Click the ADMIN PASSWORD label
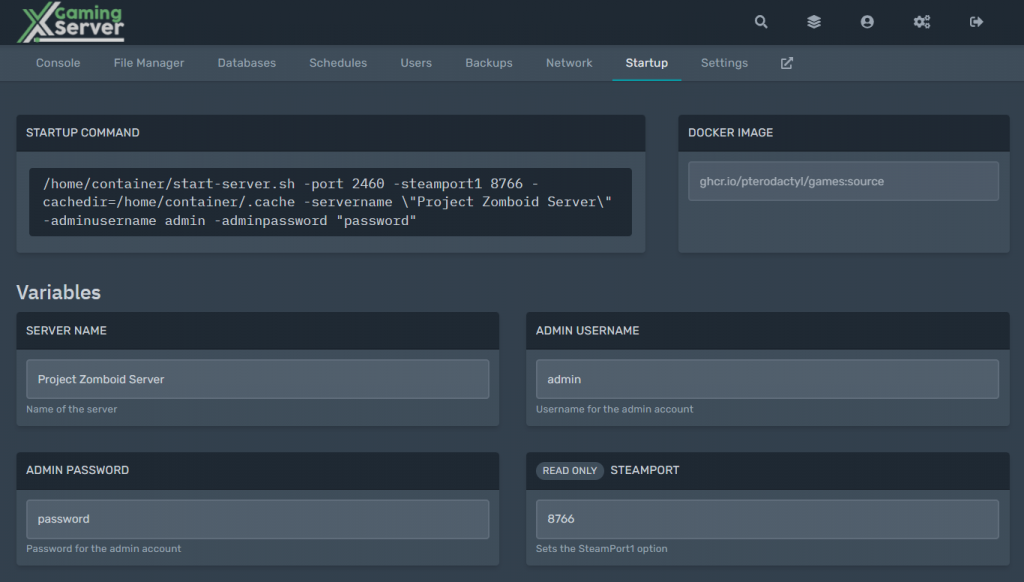This screenshot has width=1024, height=582. (x=77, y=470)
